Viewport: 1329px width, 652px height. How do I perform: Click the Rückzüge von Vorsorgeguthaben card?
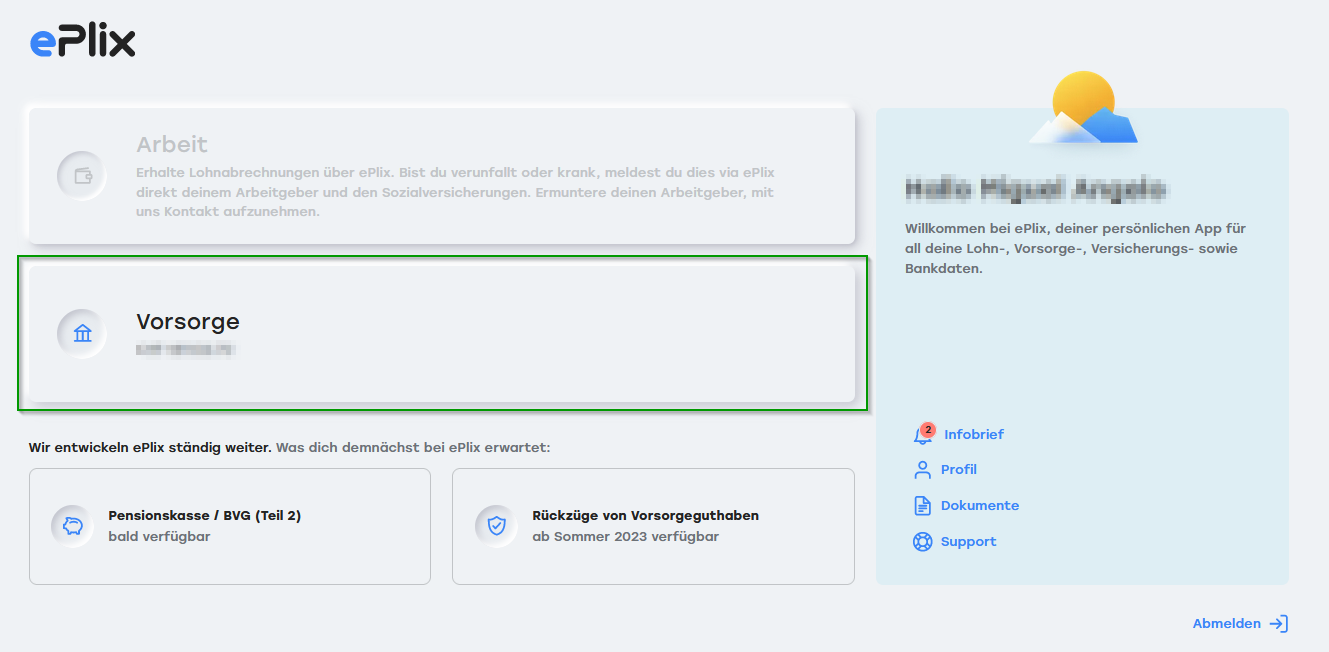point(653,526)
